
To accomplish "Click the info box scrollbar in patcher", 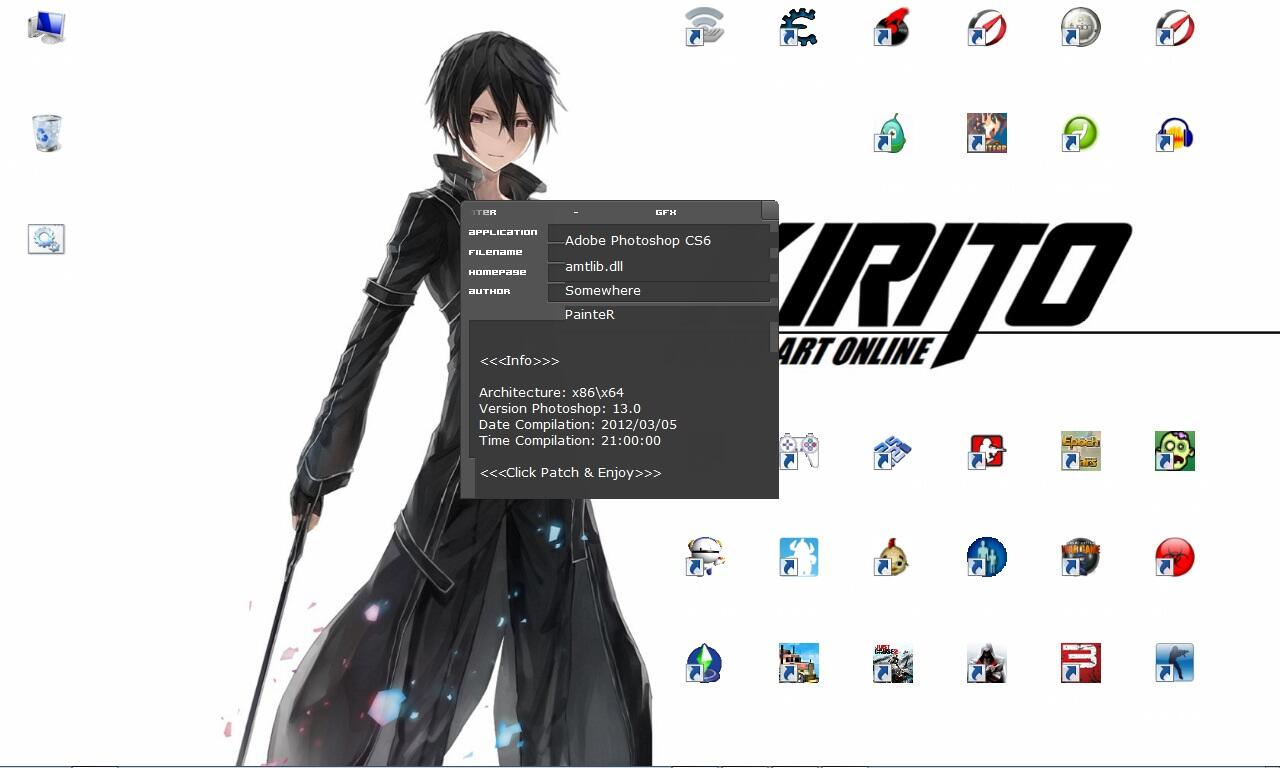I will click(774, 336).
